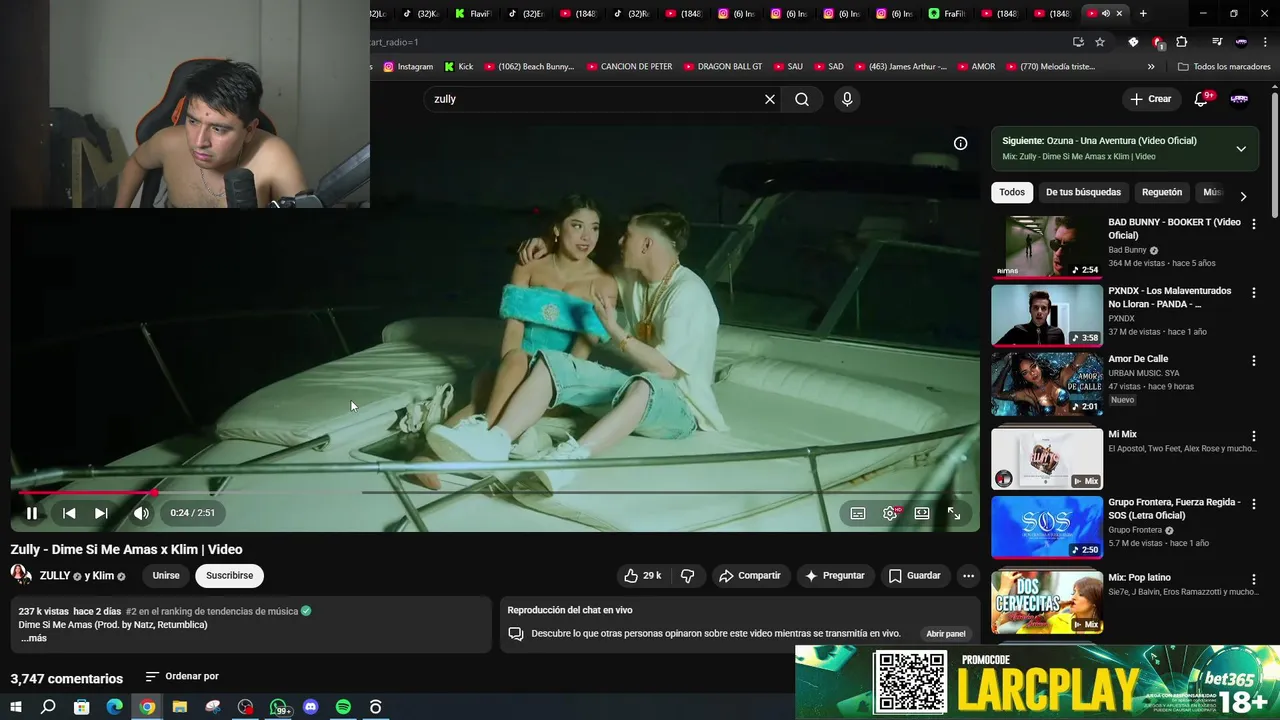Screen dimensions: 1280x720
Task: Seek on the video progress bar
Action: [x=495, y=492]
